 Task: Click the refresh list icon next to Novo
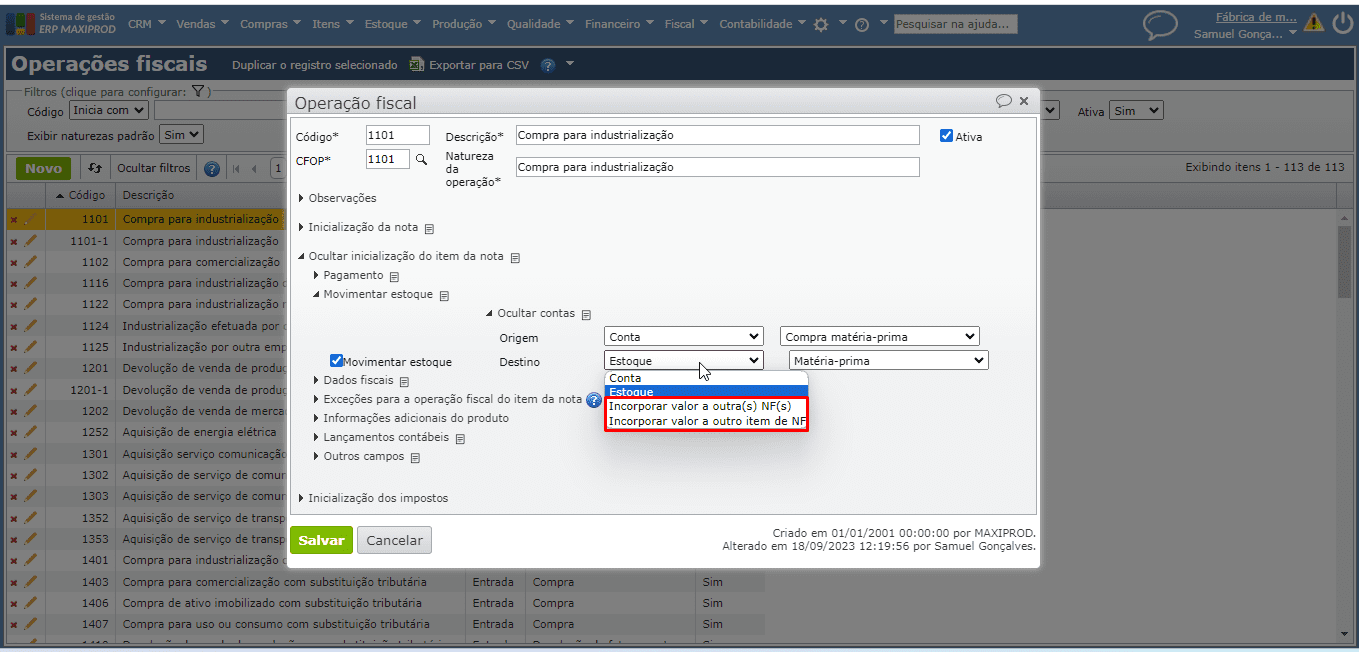coord(95,168)
